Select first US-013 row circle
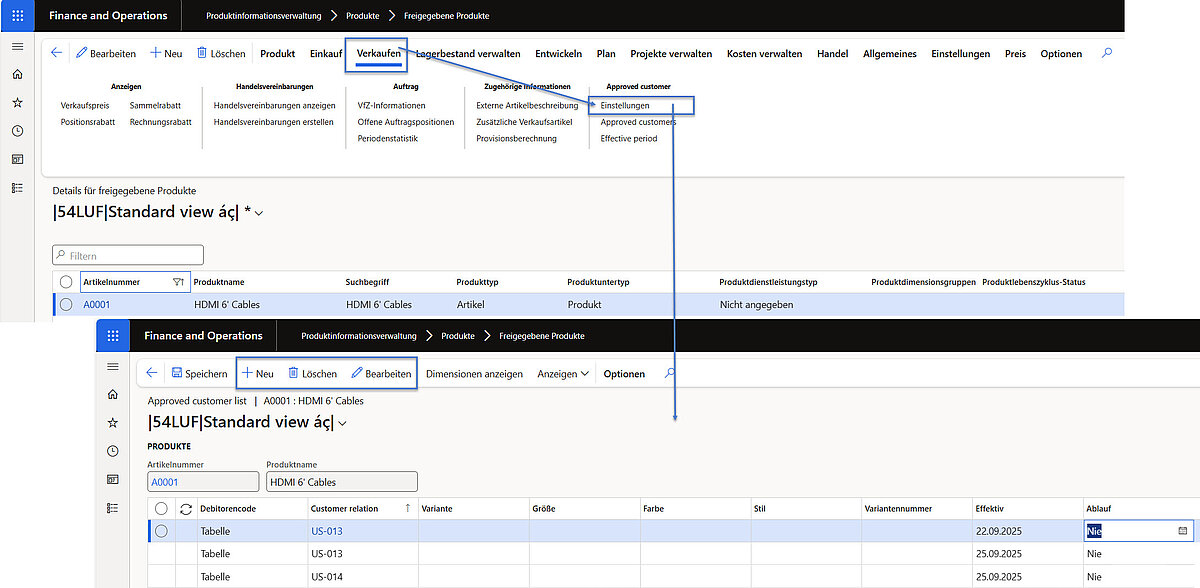 (162, 531)
